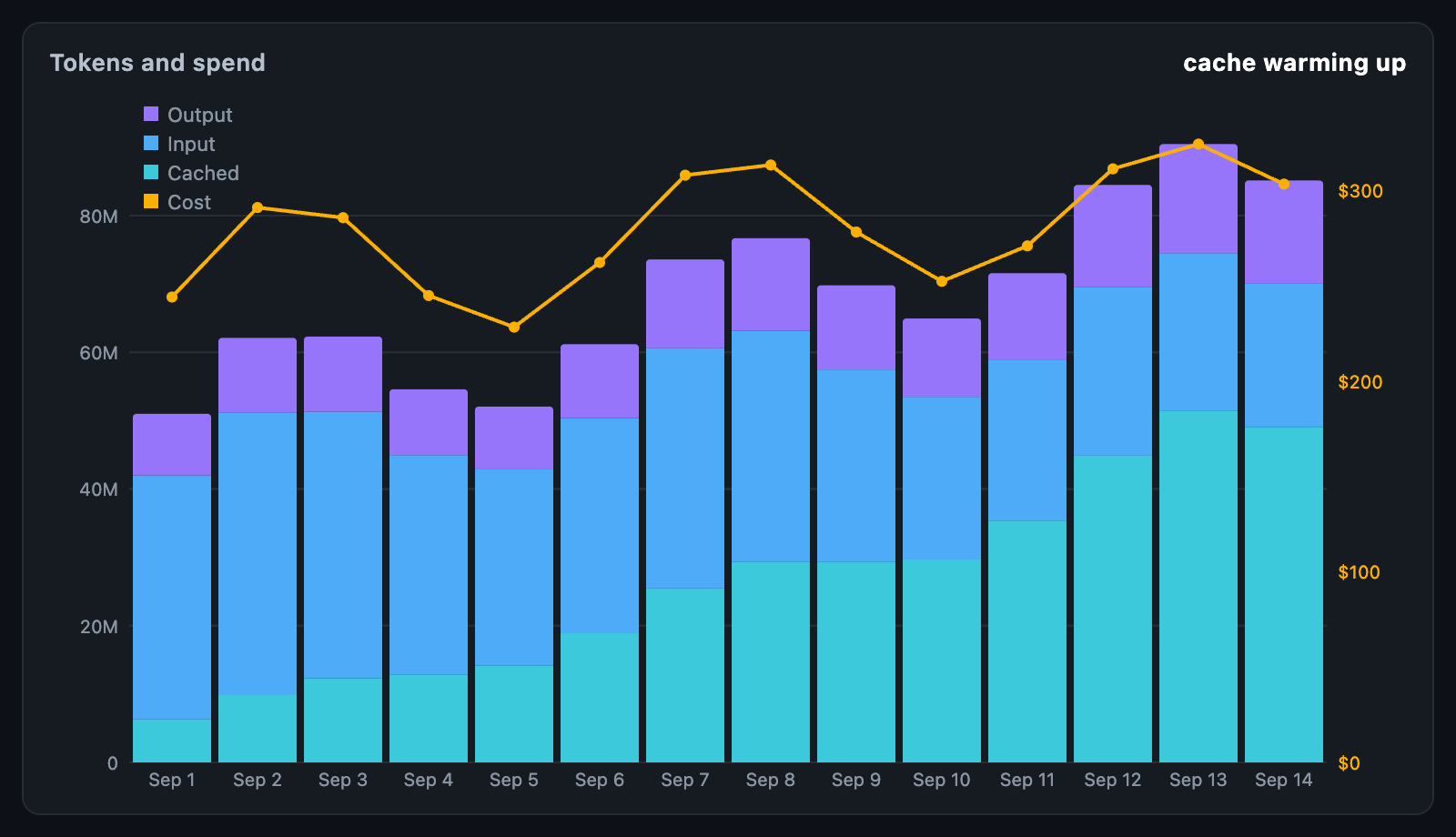
Task: Click the '$300' right axis label
Action: [x=1360, y=191]
